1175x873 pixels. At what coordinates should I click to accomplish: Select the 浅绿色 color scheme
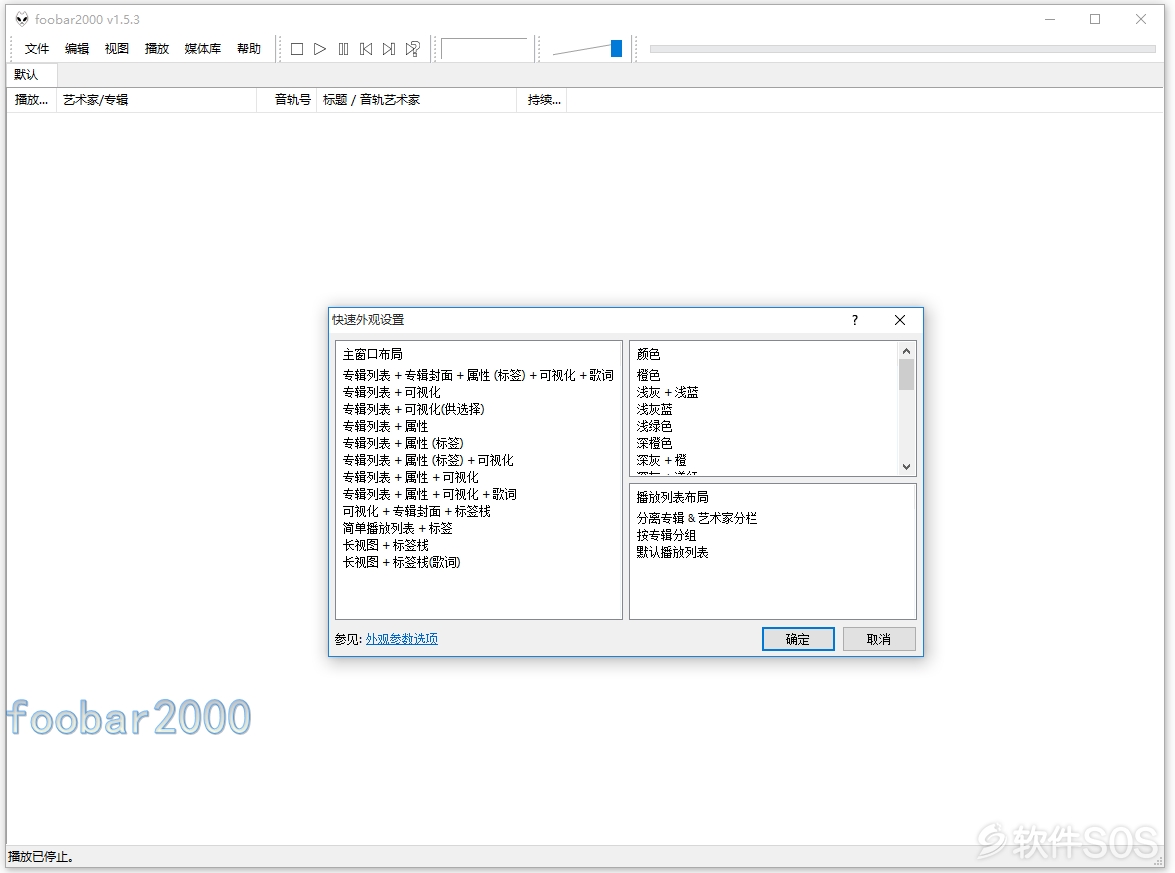tap(654, 426)
